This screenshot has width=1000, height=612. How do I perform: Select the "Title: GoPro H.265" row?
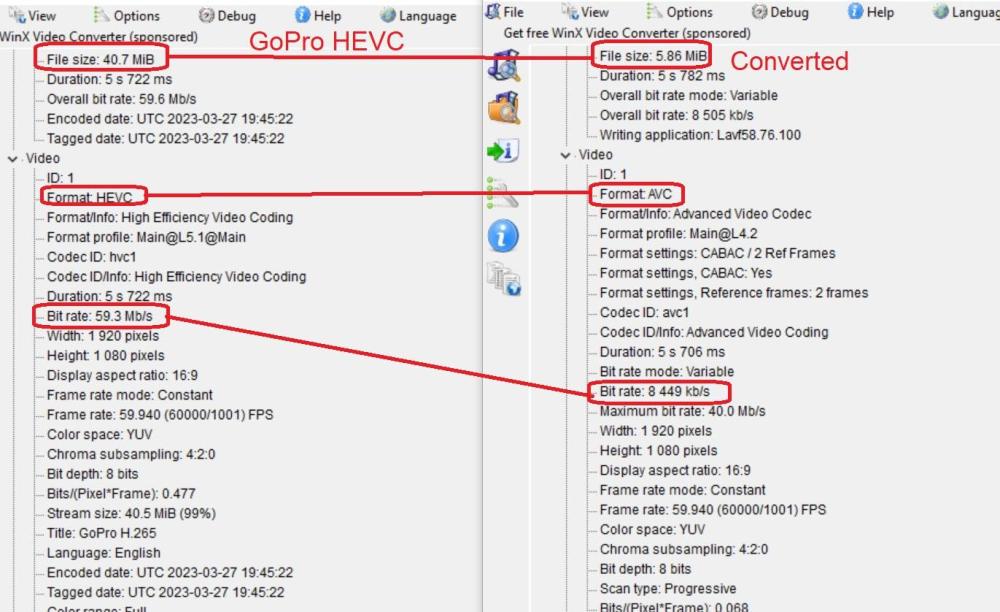(x=101, y=533)
